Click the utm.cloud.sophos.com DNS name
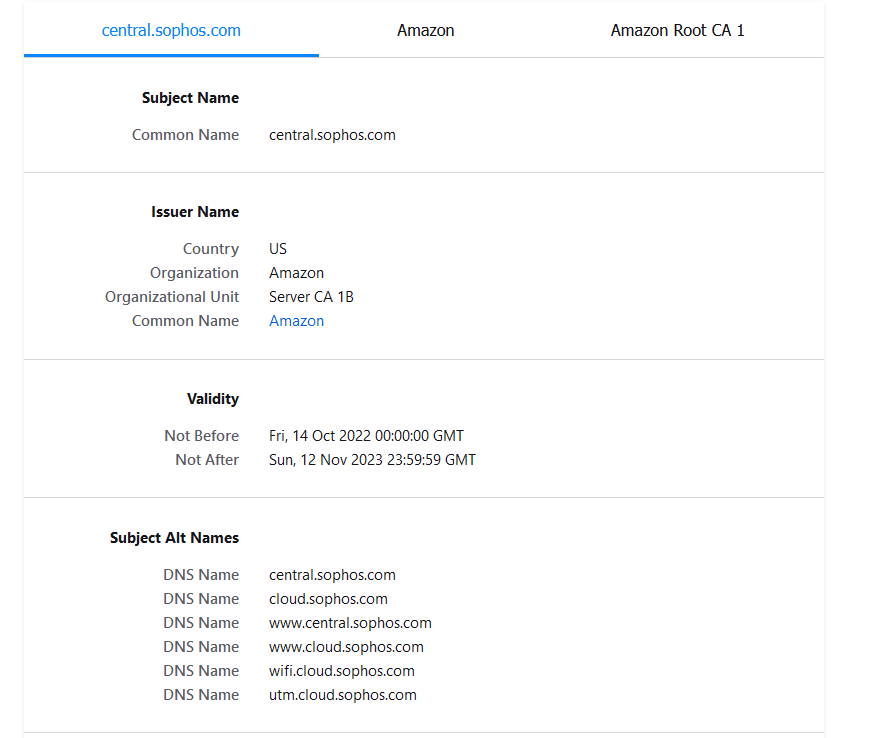This screenshot has height=738, width=885. point(343,695)
